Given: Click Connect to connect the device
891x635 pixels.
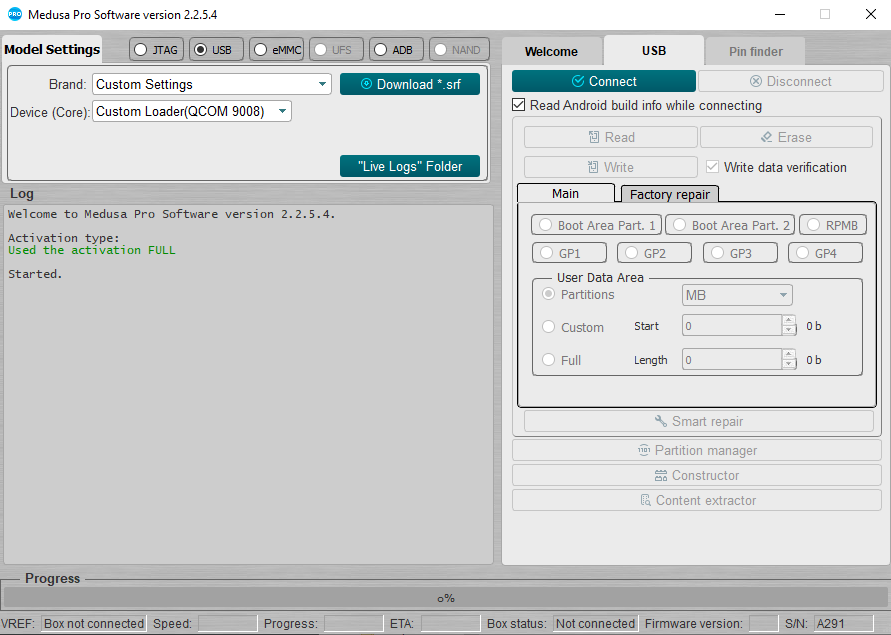Looking at the screenshot, I should tap(603, 81).
